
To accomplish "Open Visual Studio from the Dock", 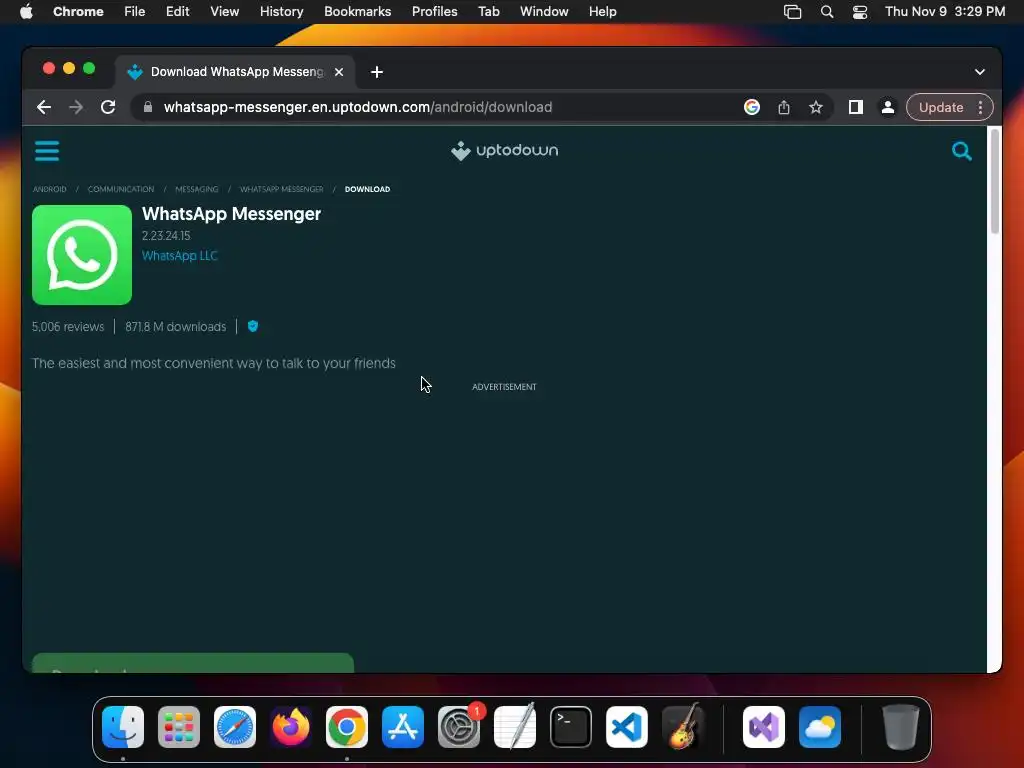I will [764, 727].
